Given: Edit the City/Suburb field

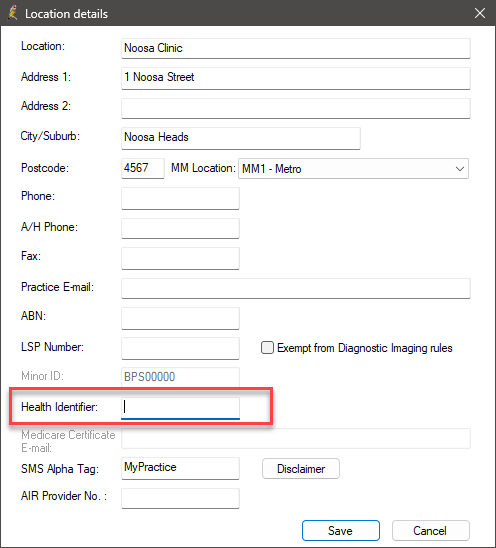Looking at the screenshot, I should tap(241, 138).
